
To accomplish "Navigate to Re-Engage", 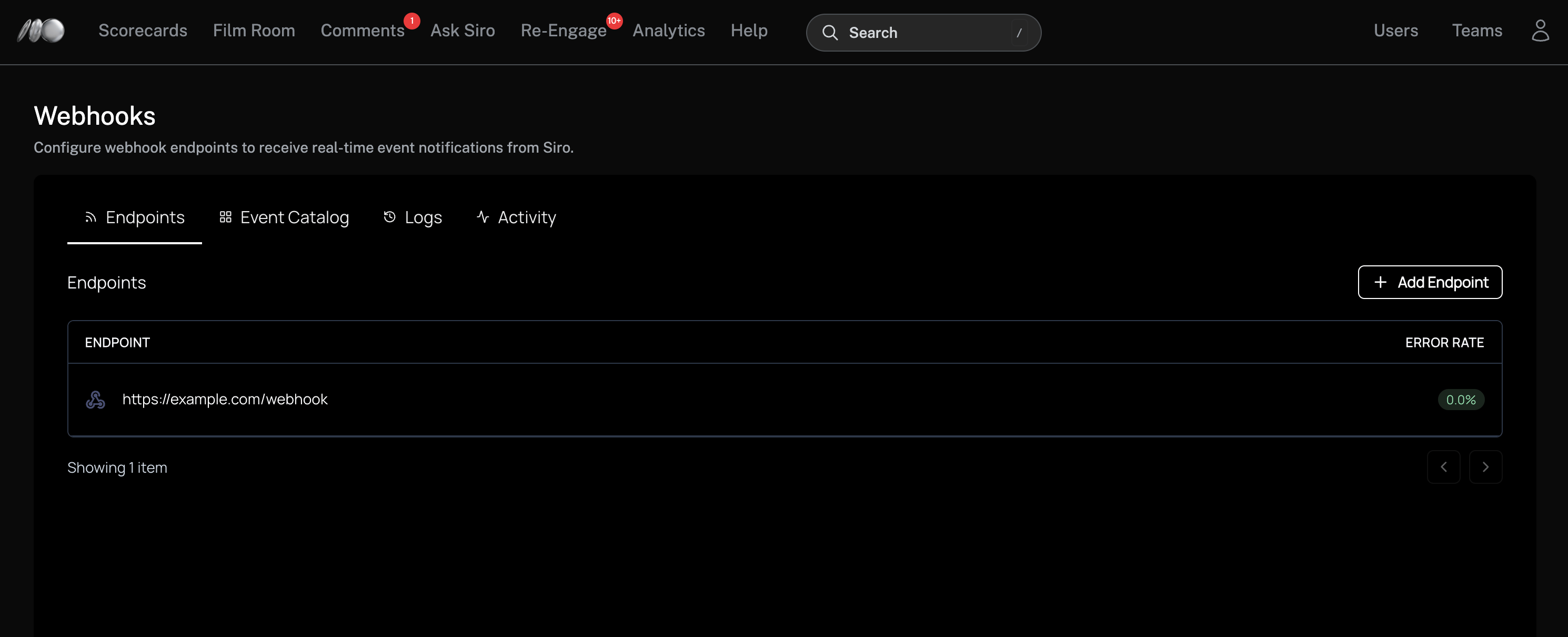I will pos(564,31).
